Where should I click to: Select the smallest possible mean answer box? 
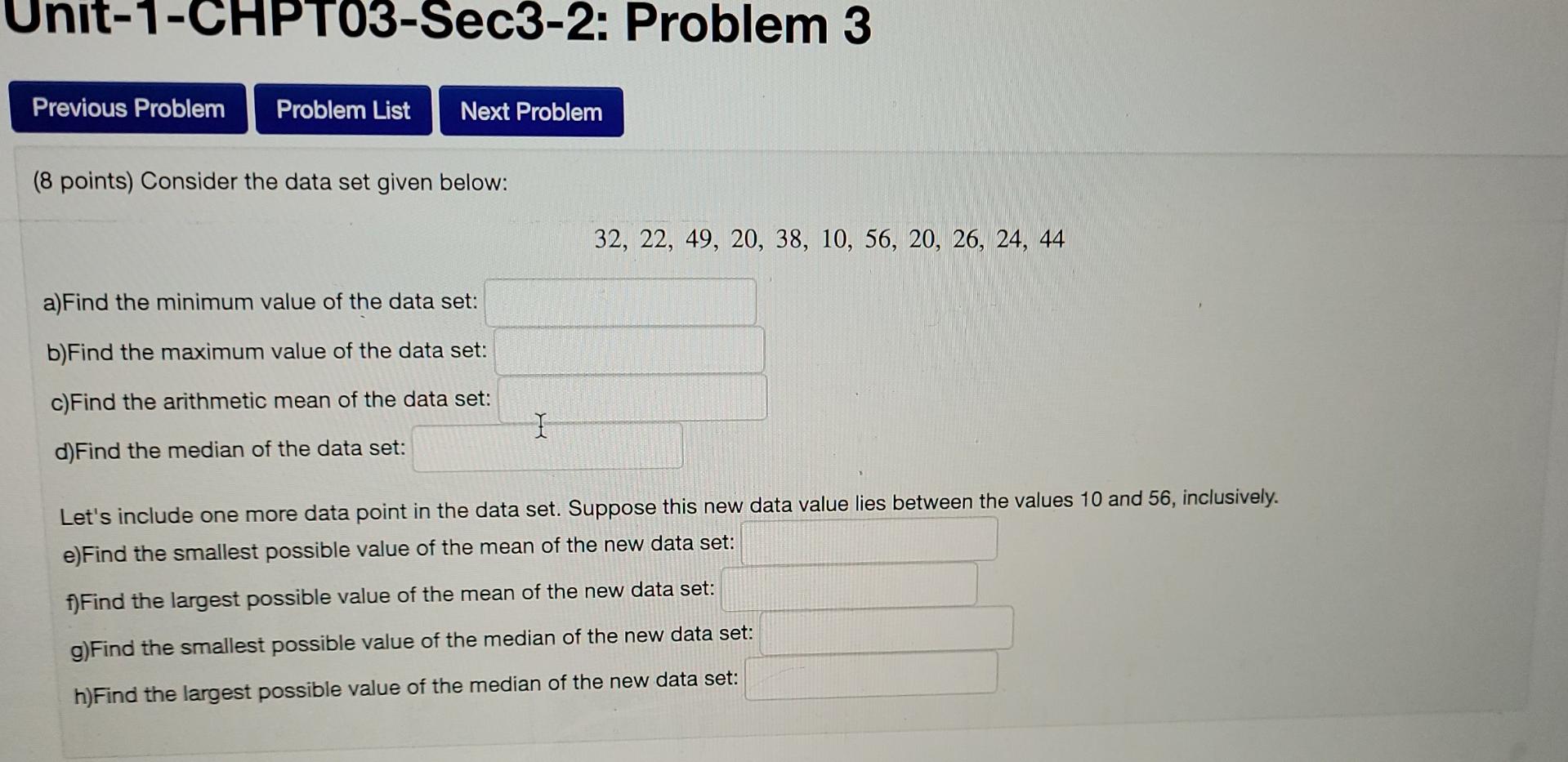869,541
